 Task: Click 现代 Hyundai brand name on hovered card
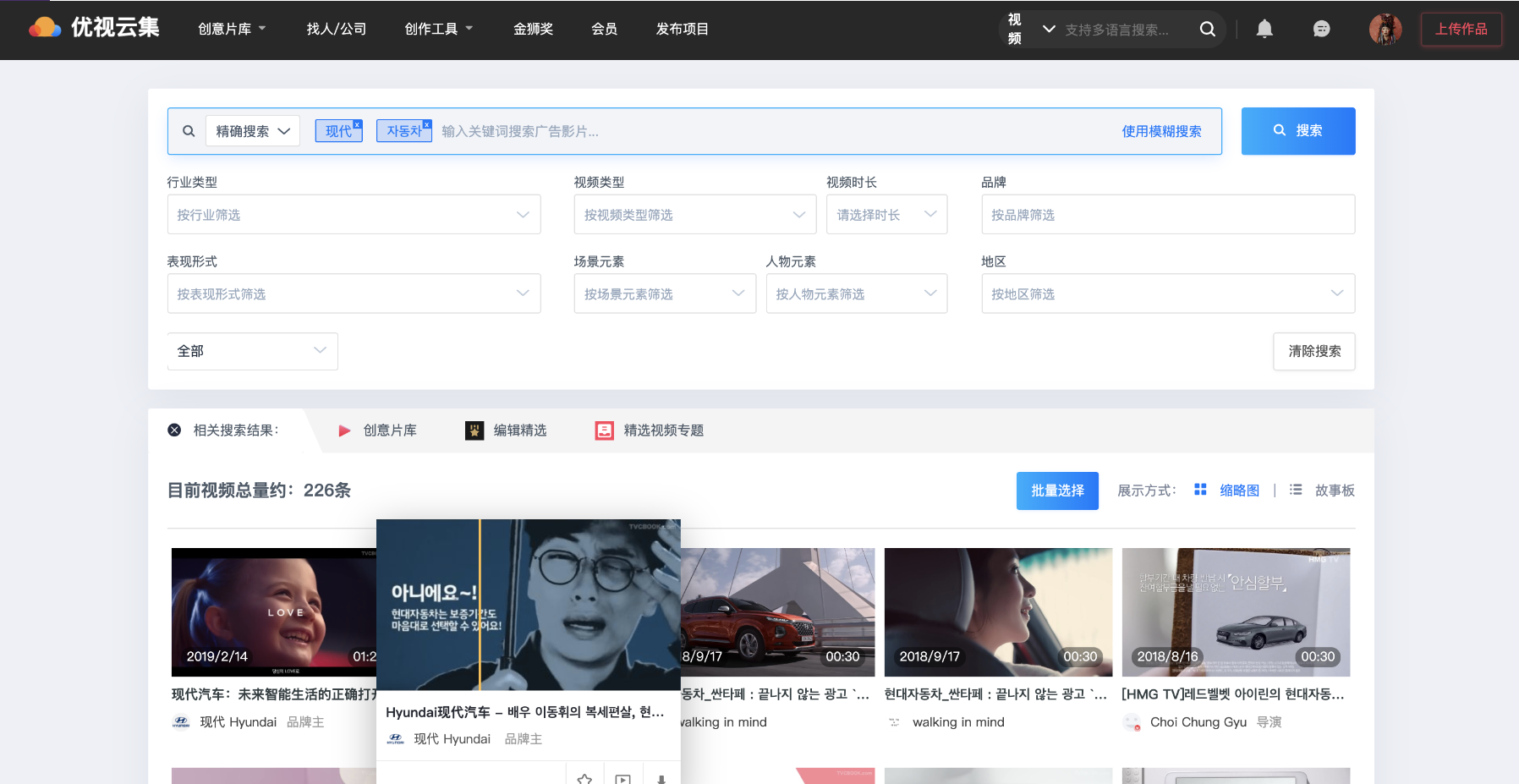tap(452, 739)
